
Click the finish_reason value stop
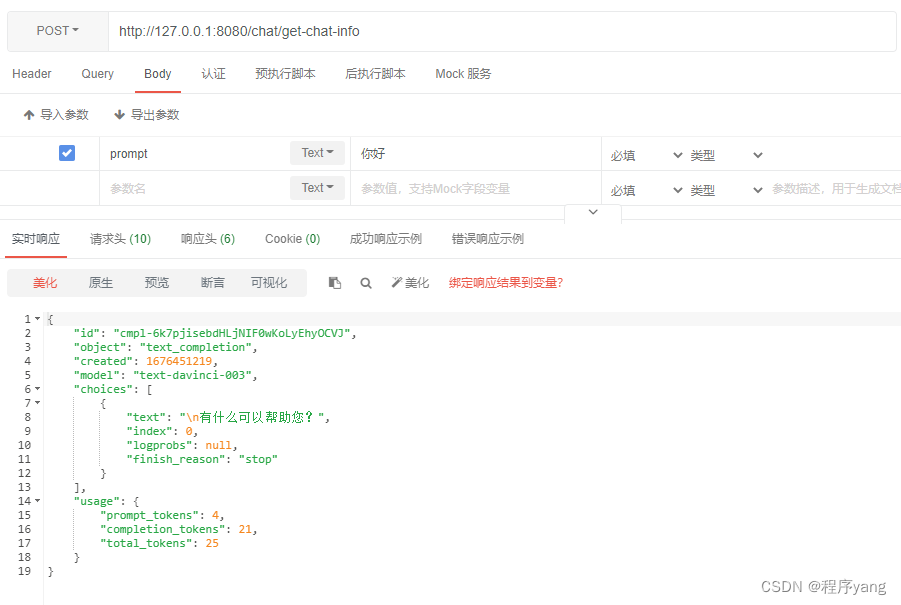coord(258,459)
